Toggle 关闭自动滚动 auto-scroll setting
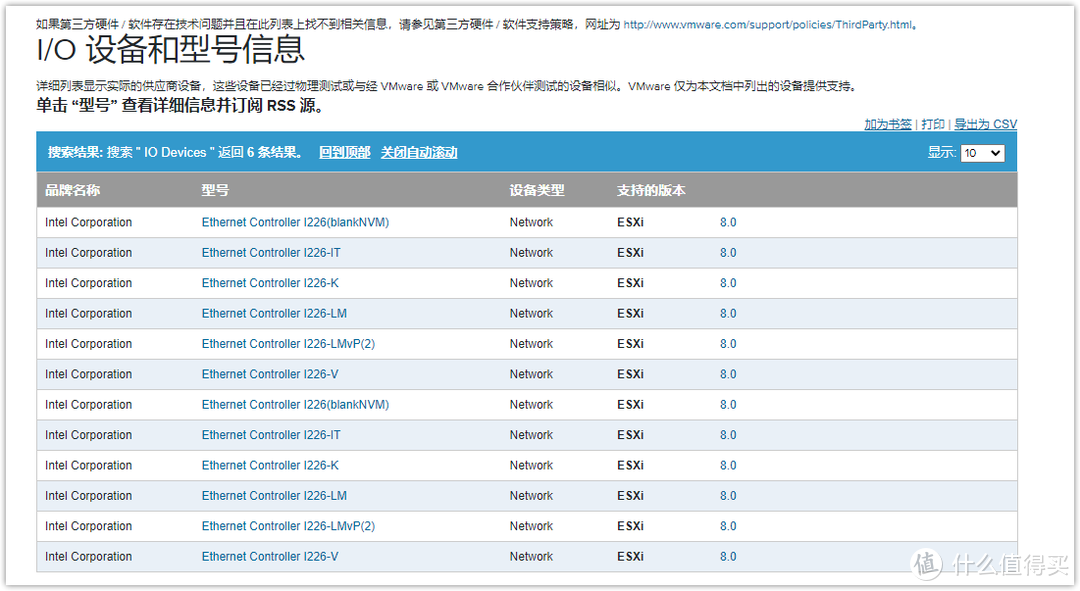 420,151
